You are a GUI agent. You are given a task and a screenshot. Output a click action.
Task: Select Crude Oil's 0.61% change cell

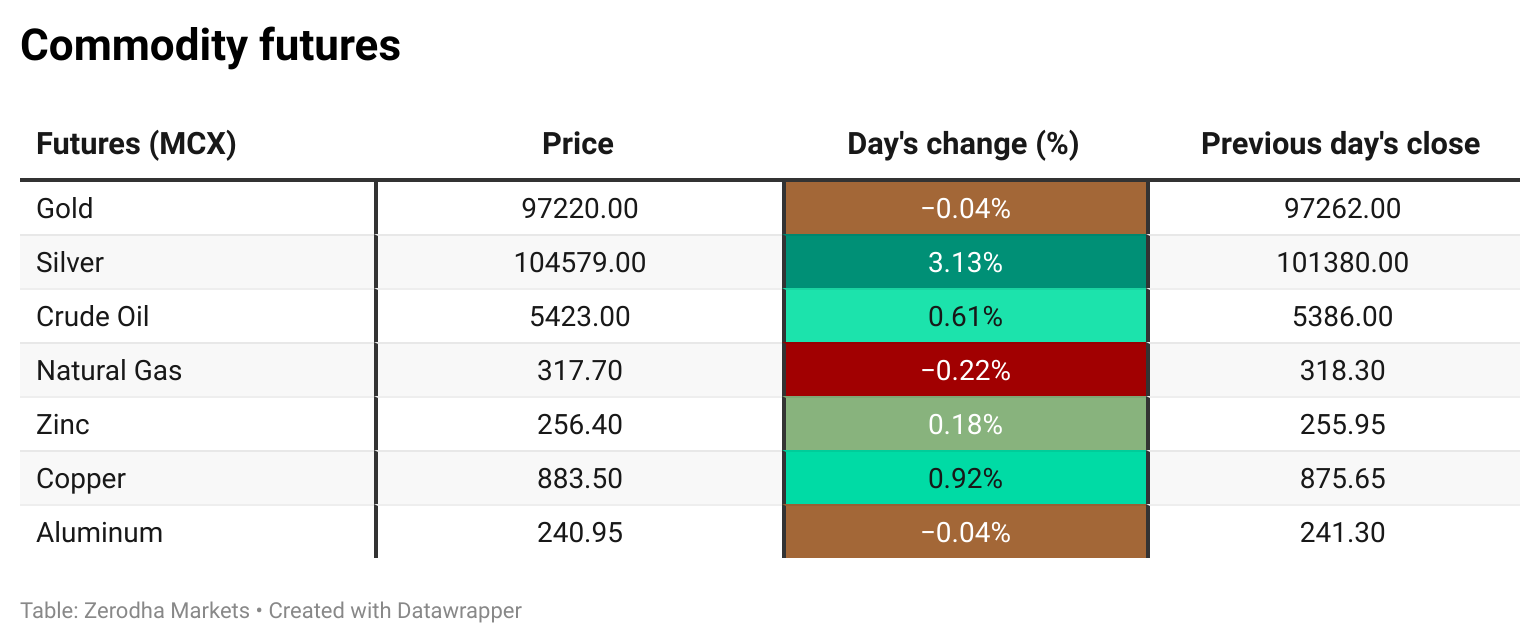point(965,317)
